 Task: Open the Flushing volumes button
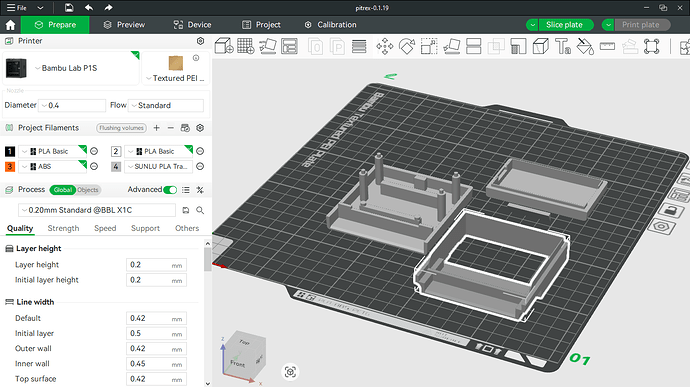click(121, 128)
